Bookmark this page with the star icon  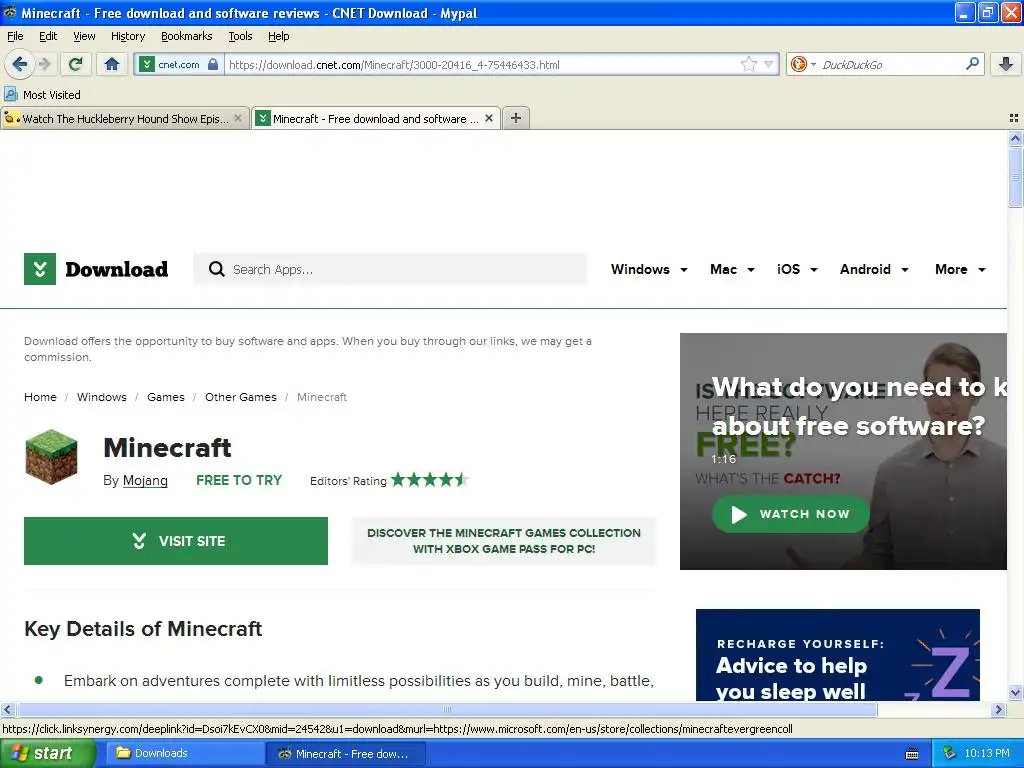coord(748,64)
